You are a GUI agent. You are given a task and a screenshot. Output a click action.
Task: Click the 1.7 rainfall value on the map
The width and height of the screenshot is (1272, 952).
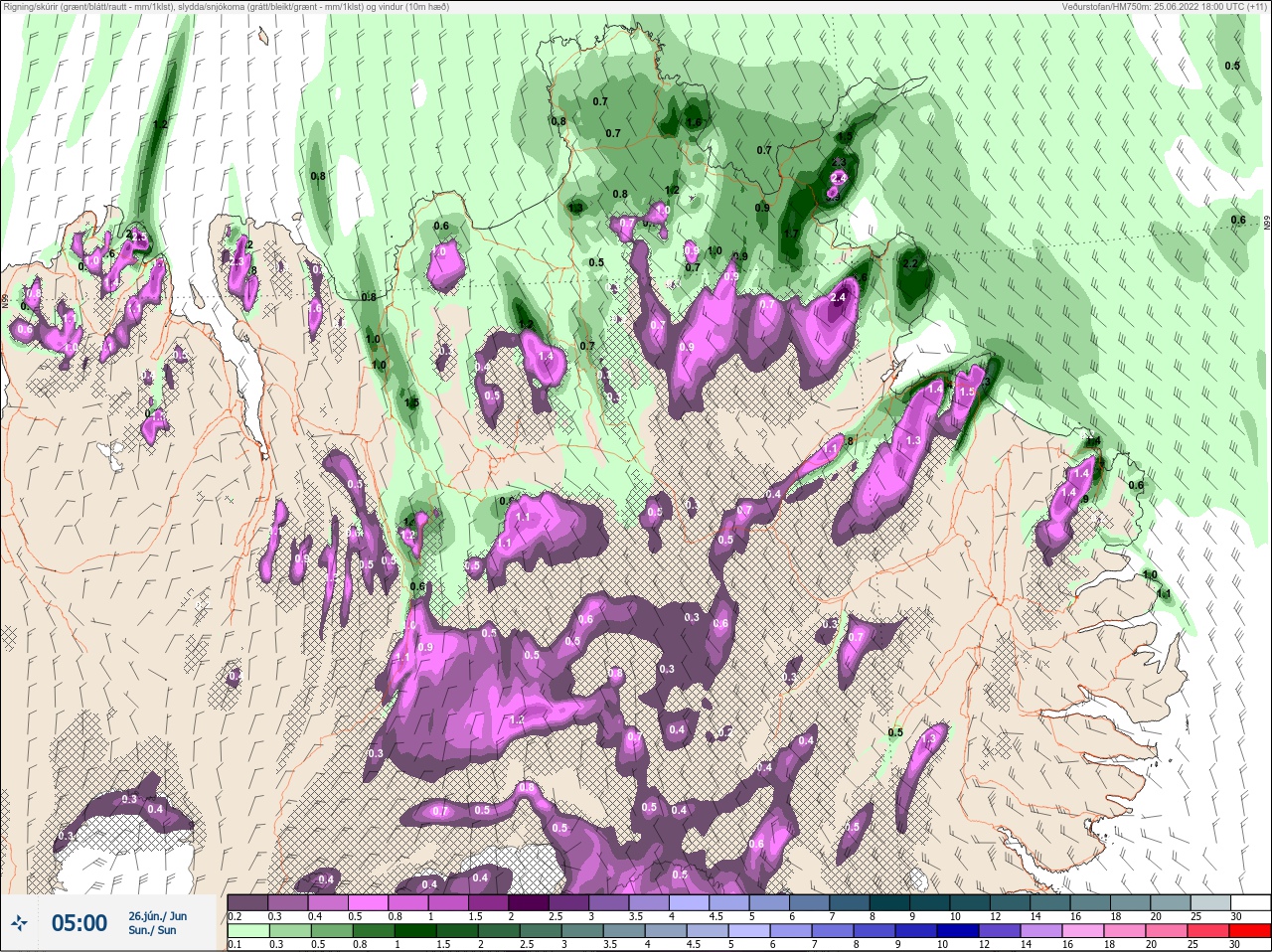pos(791,234)
